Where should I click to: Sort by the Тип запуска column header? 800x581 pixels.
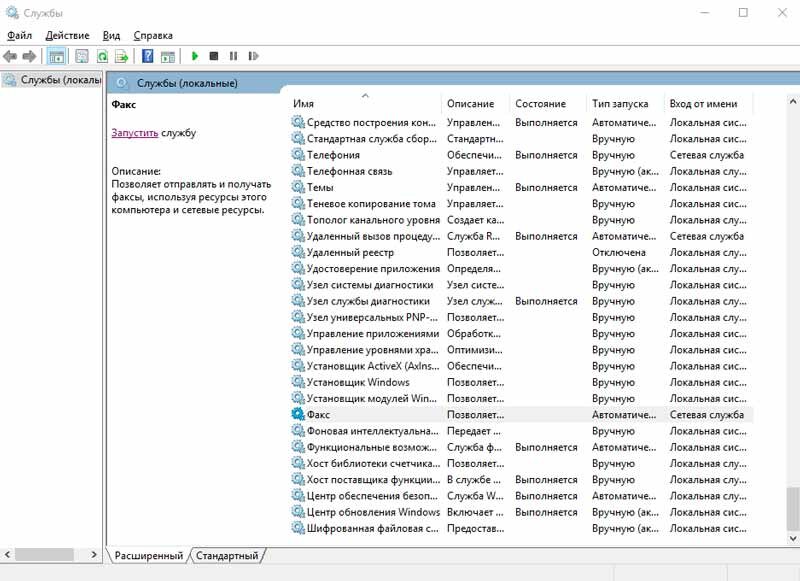[x=625, y=104]
